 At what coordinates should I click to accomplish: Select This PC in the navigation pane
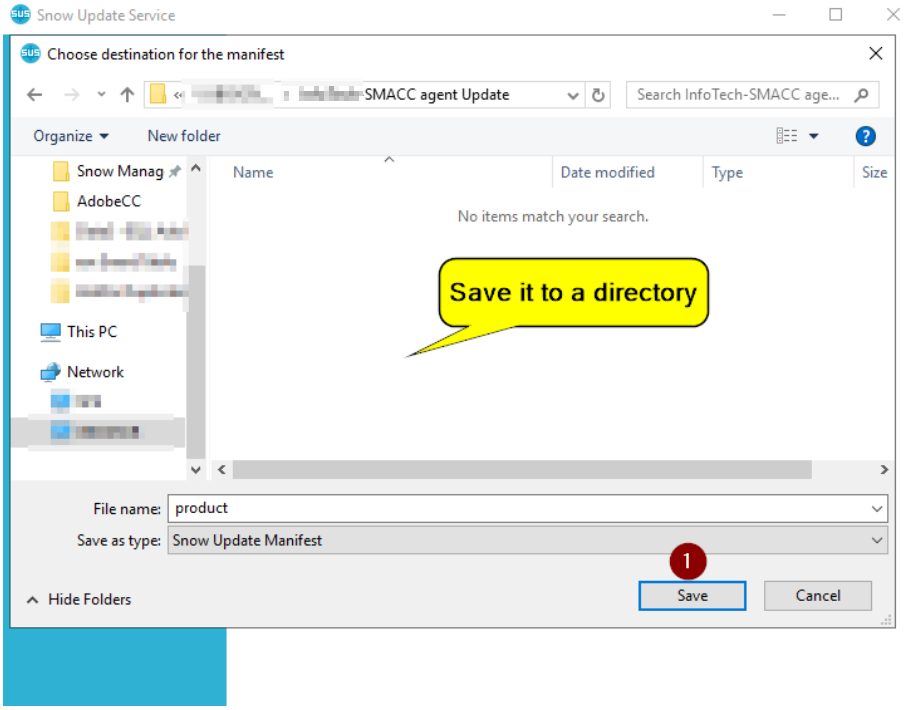79,332
